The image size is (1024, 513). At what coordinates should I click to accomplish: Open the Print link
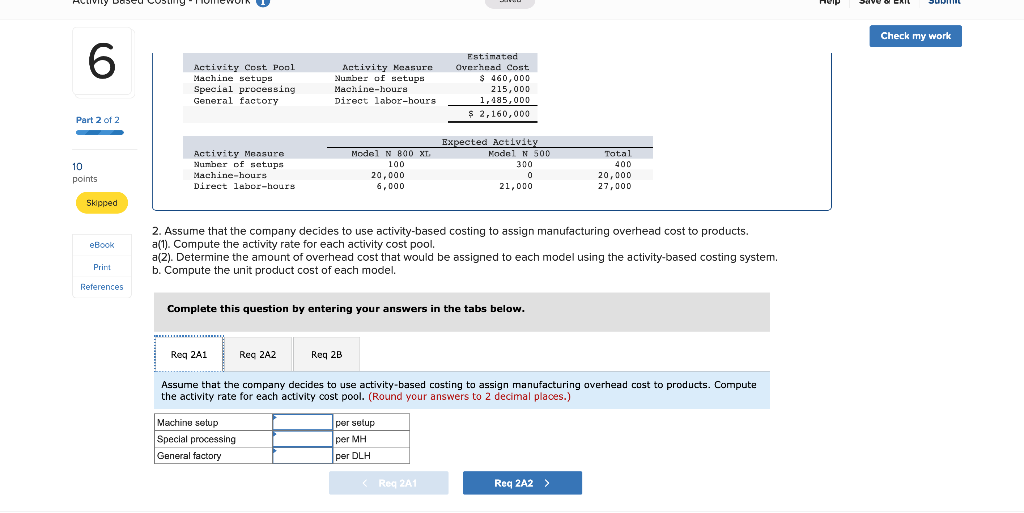click(x=102, y=267)
